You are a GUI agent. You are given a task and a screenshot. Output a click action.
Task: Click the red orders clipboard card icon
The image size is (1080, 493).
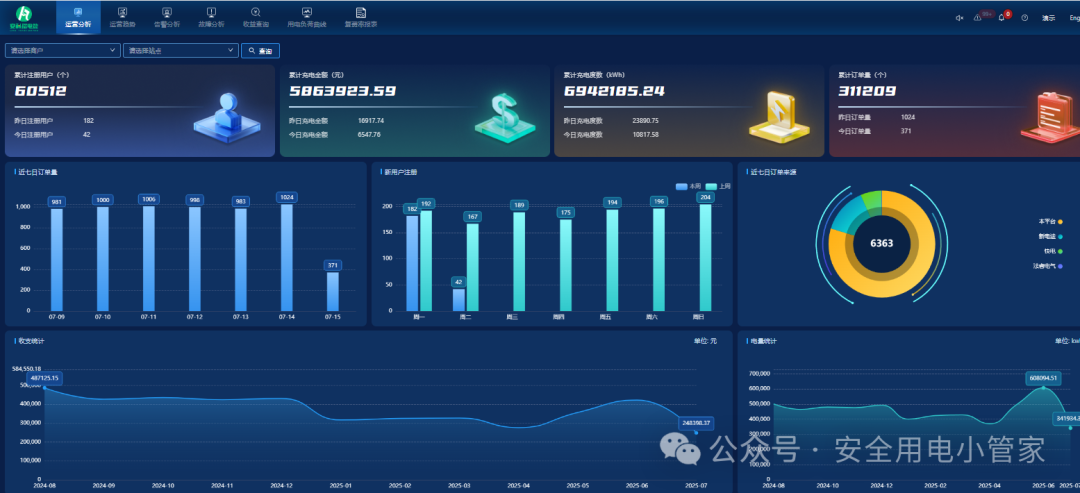(1050, 116)
